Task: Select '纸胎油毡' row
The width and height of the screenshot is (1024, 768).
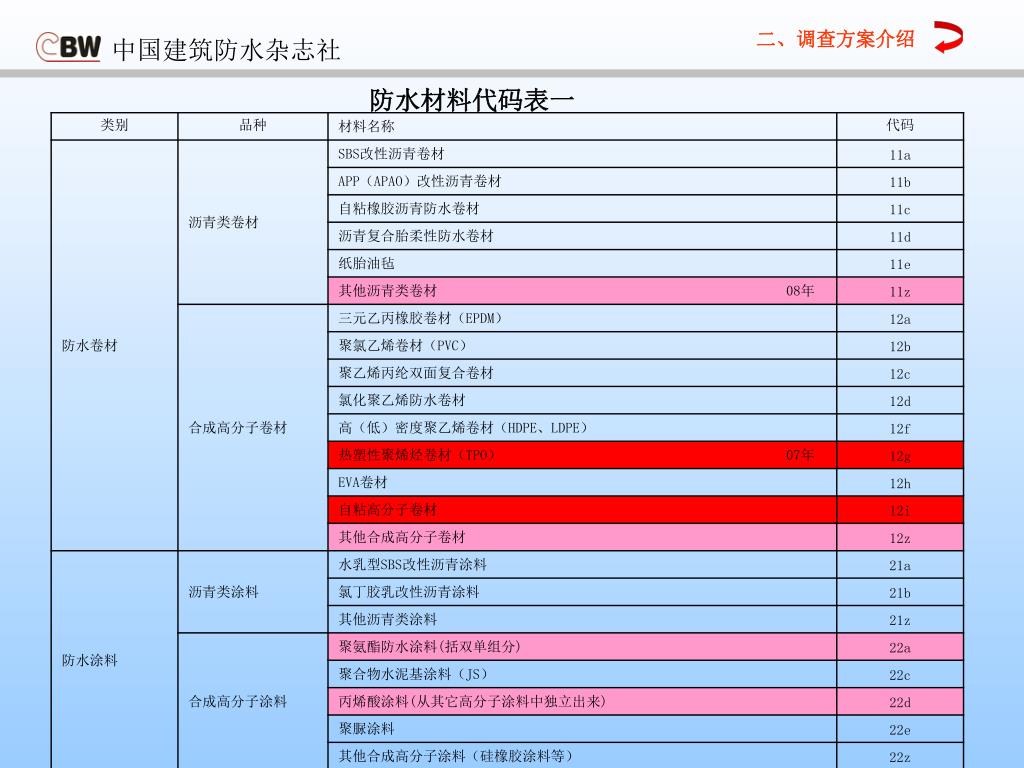Action: [582, 263]
